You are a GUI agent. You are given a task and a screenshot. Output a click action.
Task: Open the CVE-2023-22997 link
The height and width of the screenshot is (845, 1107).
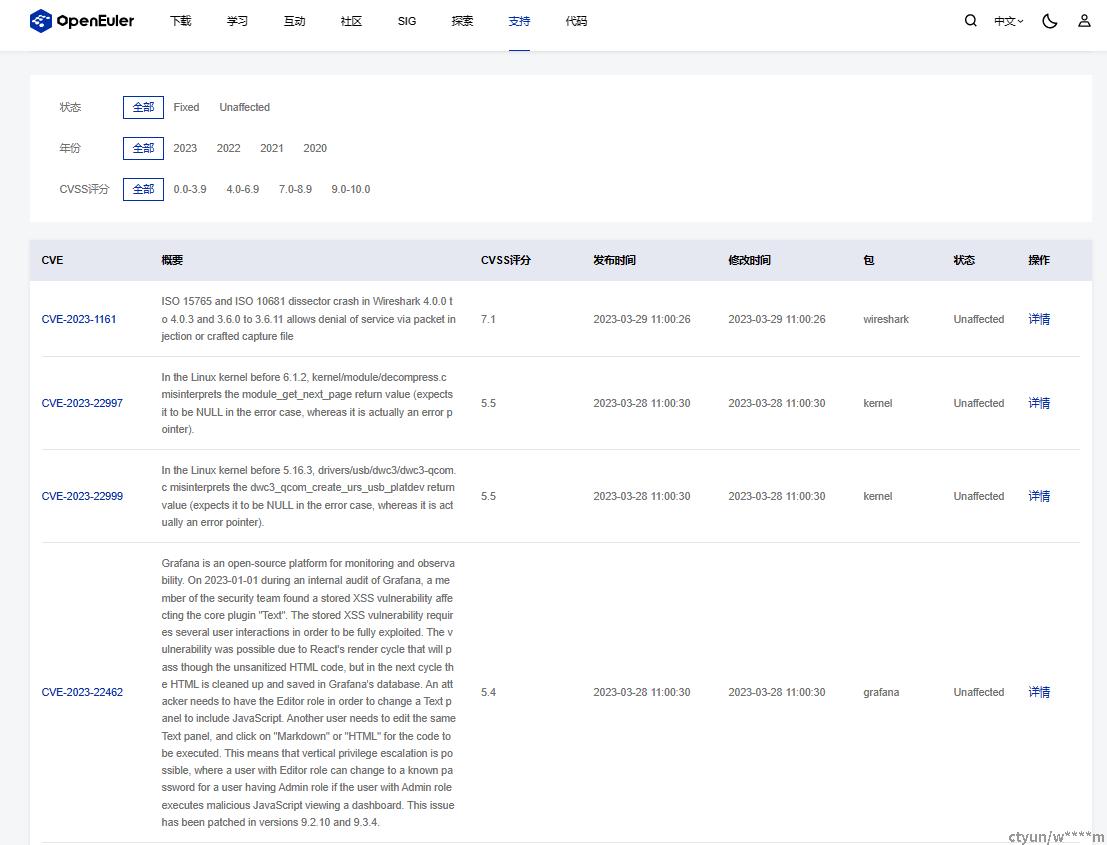(x=82, y=403)
